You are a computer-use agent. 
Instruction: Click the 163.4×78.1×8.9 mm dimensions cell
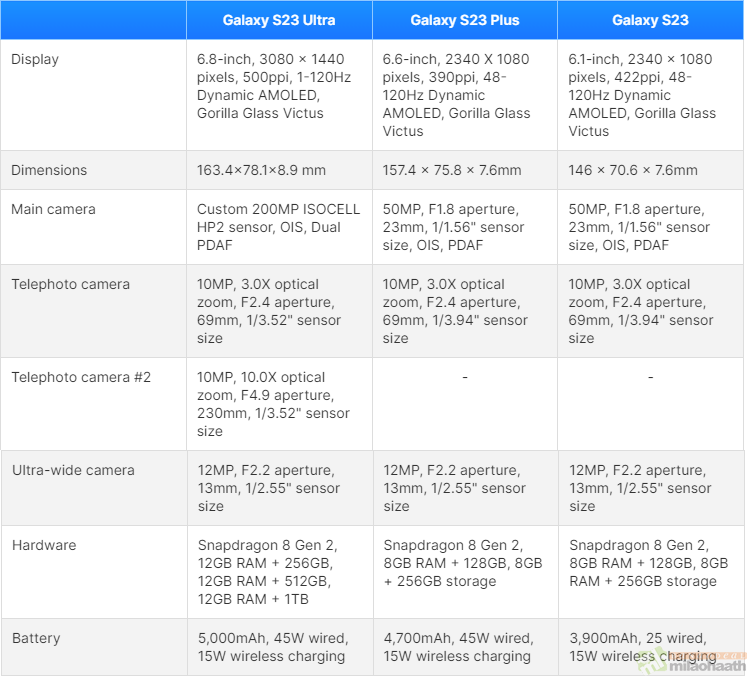pyautogui.click(x=261, y=170)
